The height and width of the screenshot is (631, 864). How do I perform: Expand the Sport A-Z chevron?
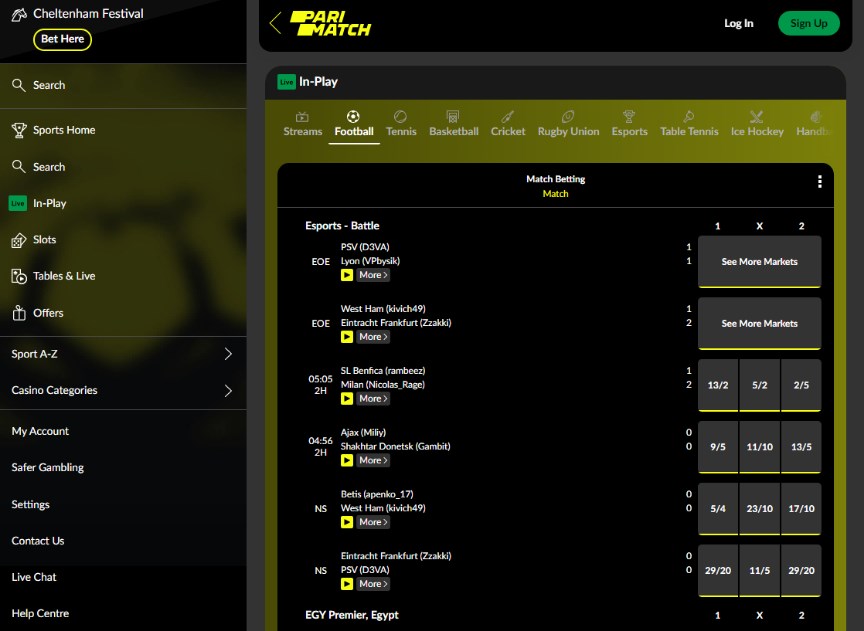(x=228, y=354)
